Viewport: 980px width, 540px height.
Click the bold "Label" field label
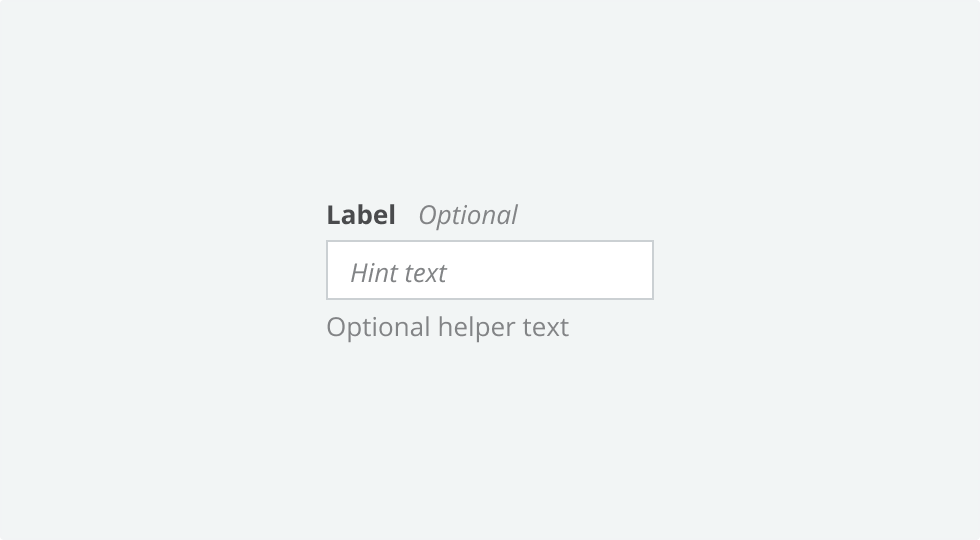361,215
